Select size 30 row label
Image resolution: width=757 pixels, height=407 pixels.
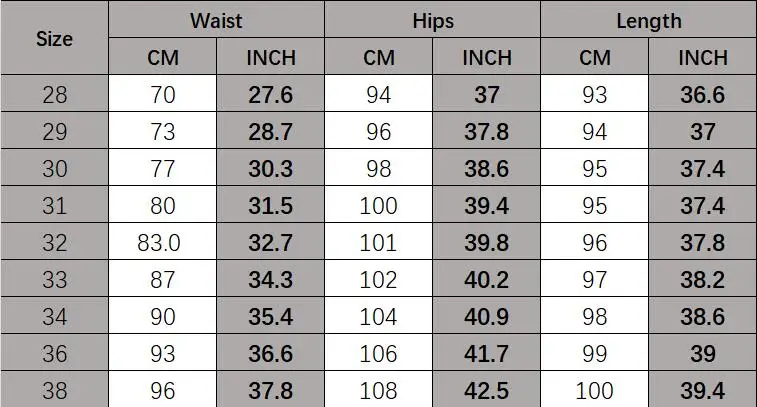coord(55,168)
